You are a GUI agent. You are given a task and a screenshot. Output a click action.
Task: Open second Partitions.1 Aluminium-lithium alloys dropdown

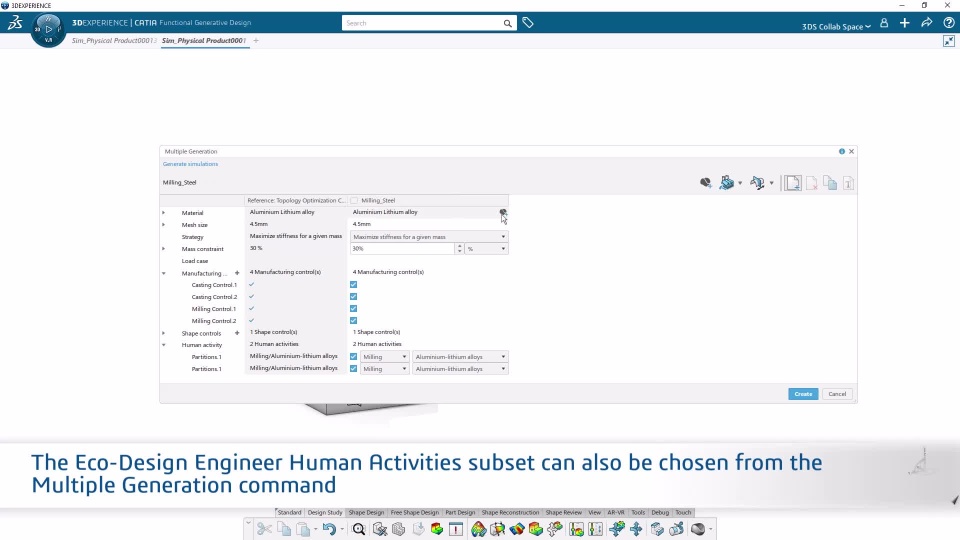coord(460,369)
